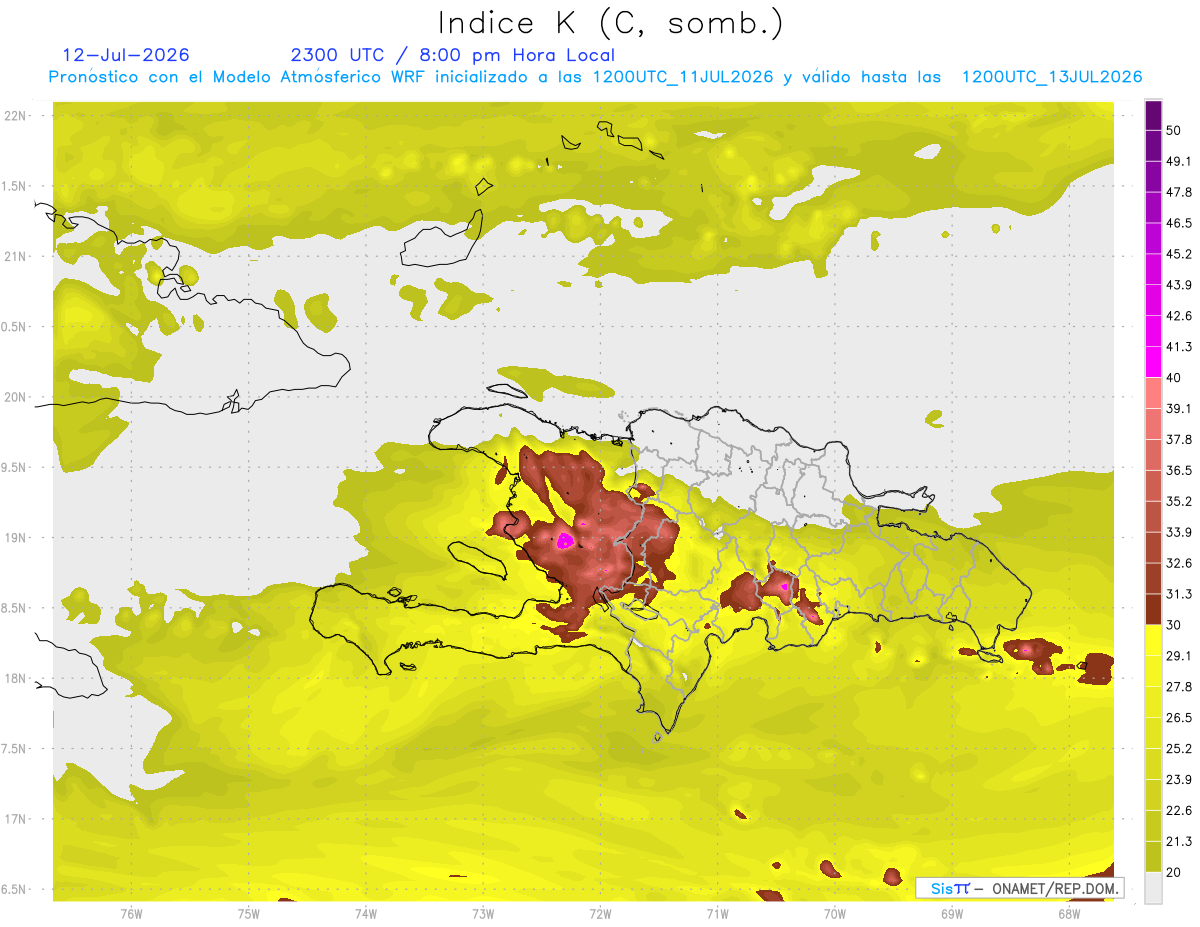
Task: Click the legend value "26.5"
Action: pos(1179,717)
